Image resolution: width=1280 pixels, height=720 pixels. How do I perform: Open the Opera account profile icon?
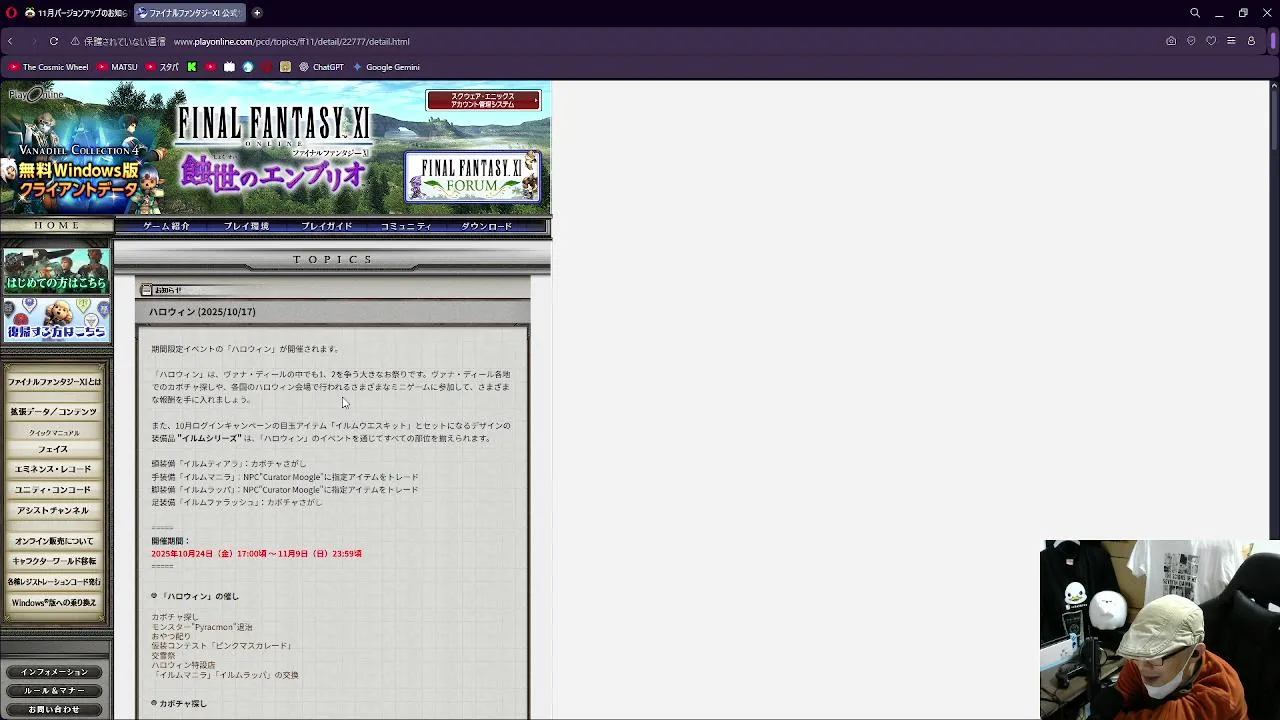pos(1251,41)
